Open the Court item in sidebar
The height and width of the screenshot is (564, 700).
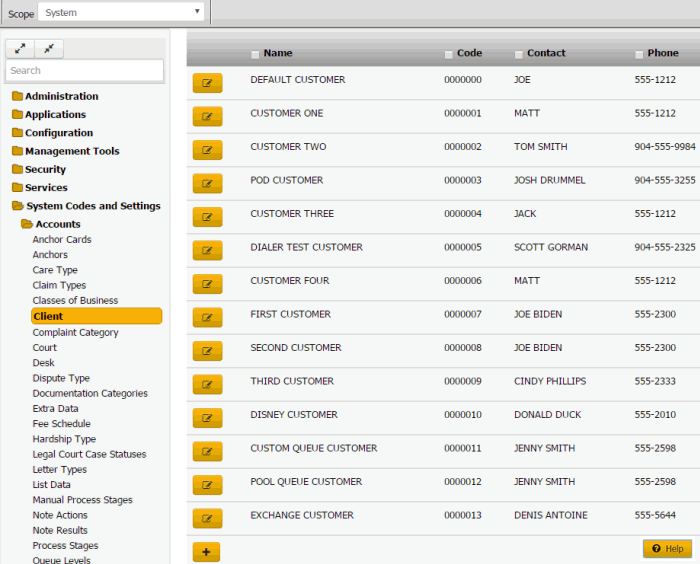click(45, 348)
